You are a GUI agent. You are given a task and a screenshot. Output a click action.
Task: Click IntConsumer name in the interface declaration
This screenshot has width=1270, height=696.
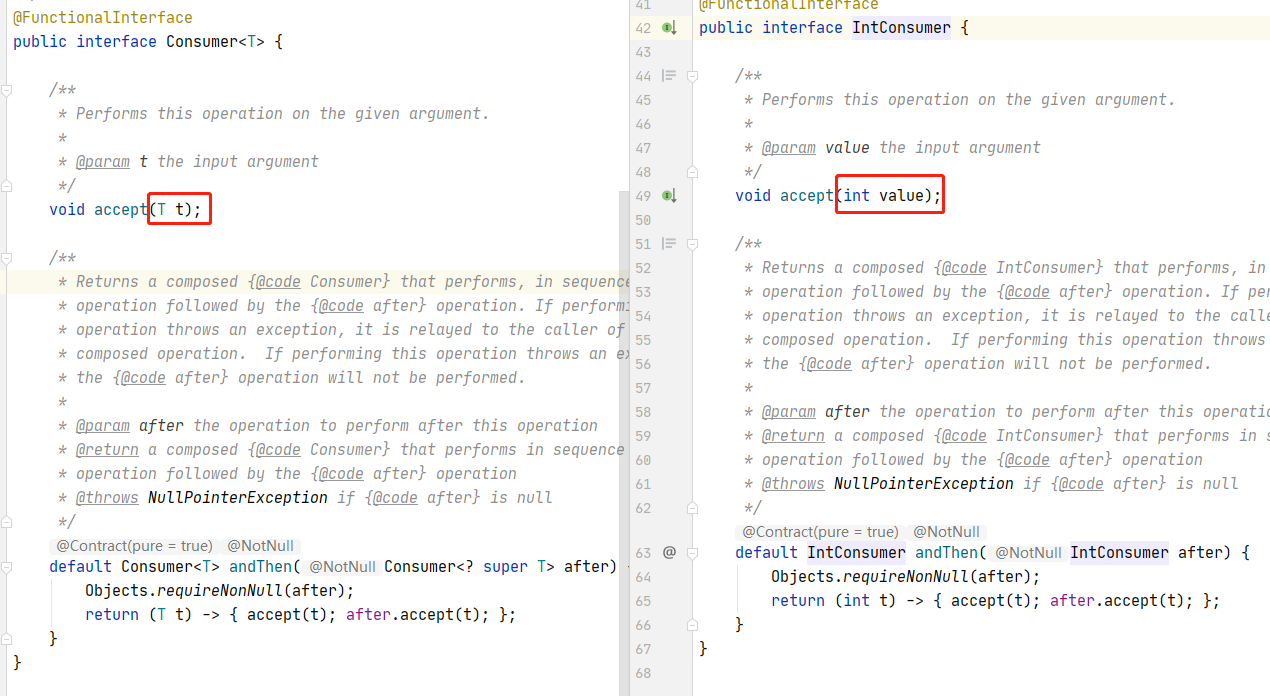click(x=901, y=28)
